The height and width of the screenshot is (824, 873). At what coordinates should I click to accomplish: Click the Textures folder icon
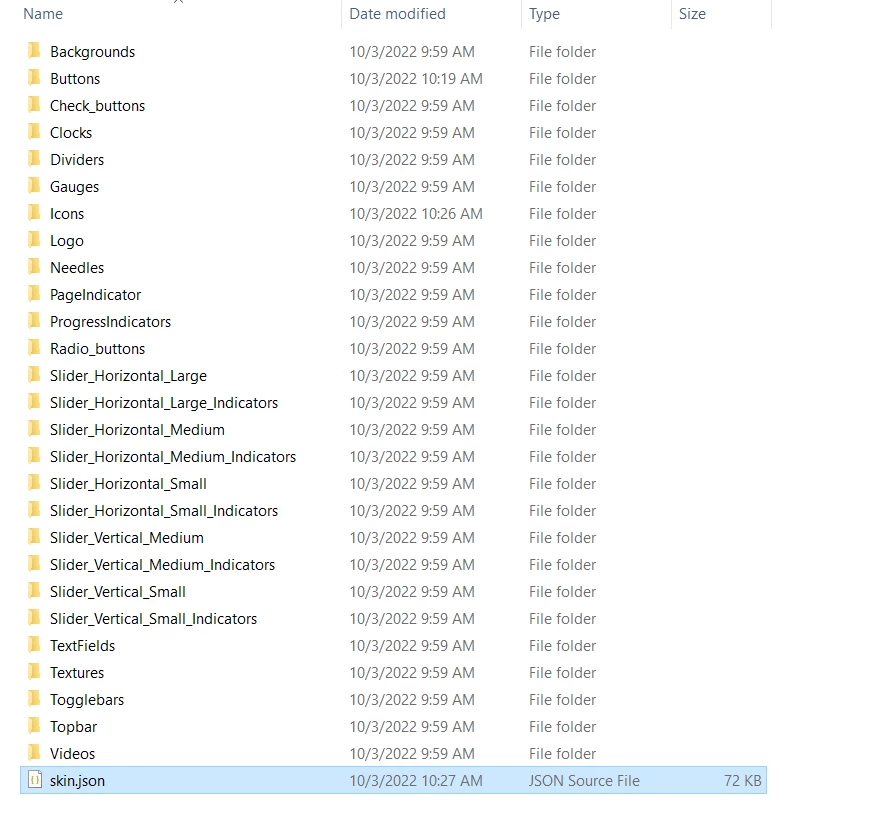(x=34, y=672)
